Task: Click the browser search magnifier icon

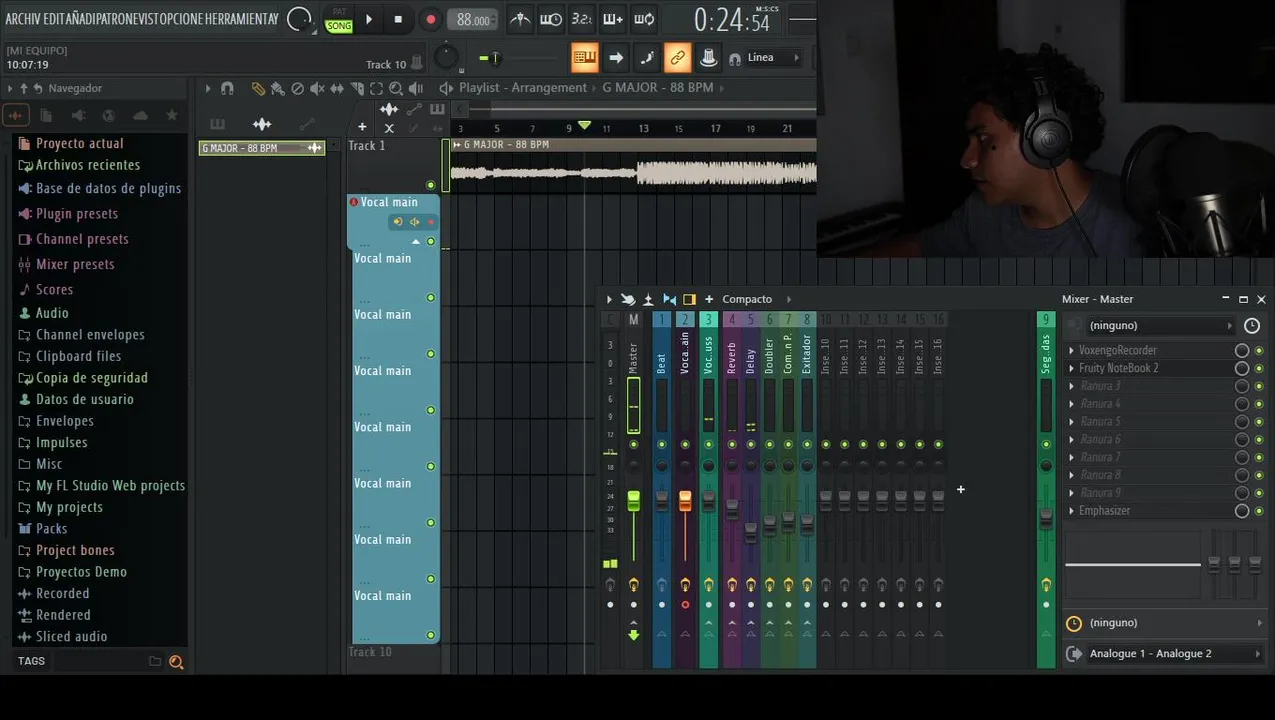Action: point(176,661)
